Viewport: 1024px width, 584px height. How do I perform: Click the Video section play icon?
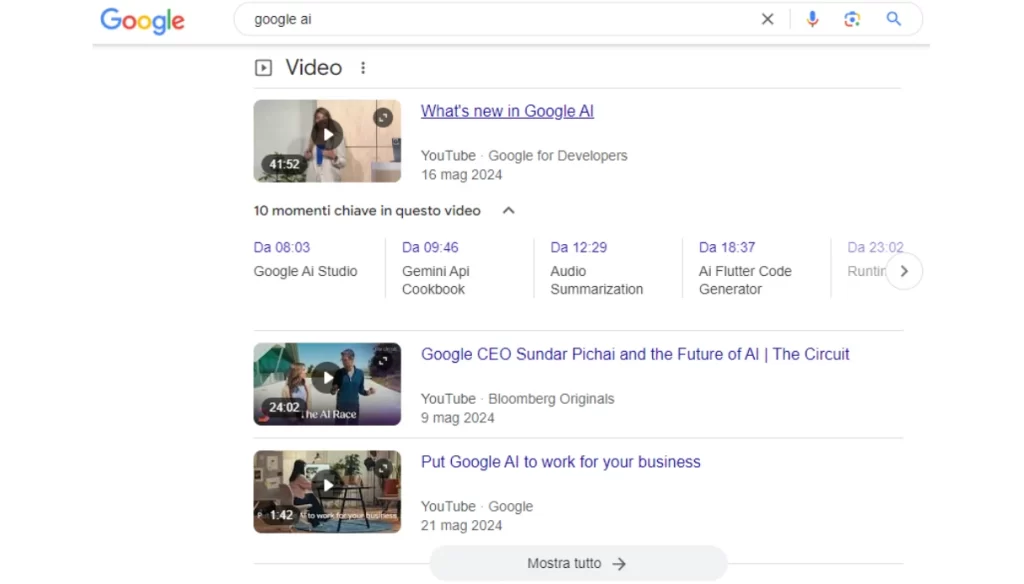click(262, 67)
